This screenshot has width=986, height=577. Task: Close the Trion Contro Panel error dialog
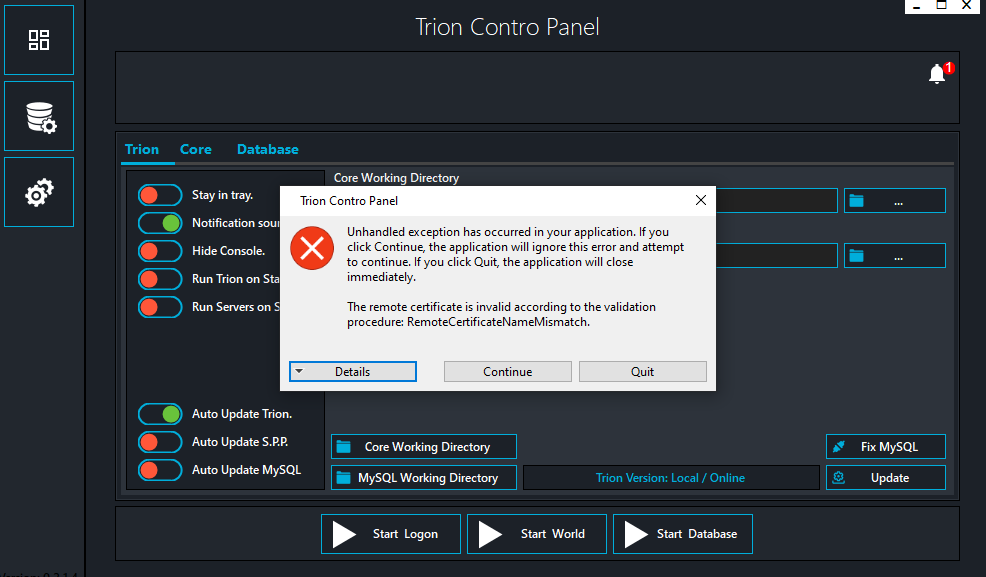pos(701,201)
